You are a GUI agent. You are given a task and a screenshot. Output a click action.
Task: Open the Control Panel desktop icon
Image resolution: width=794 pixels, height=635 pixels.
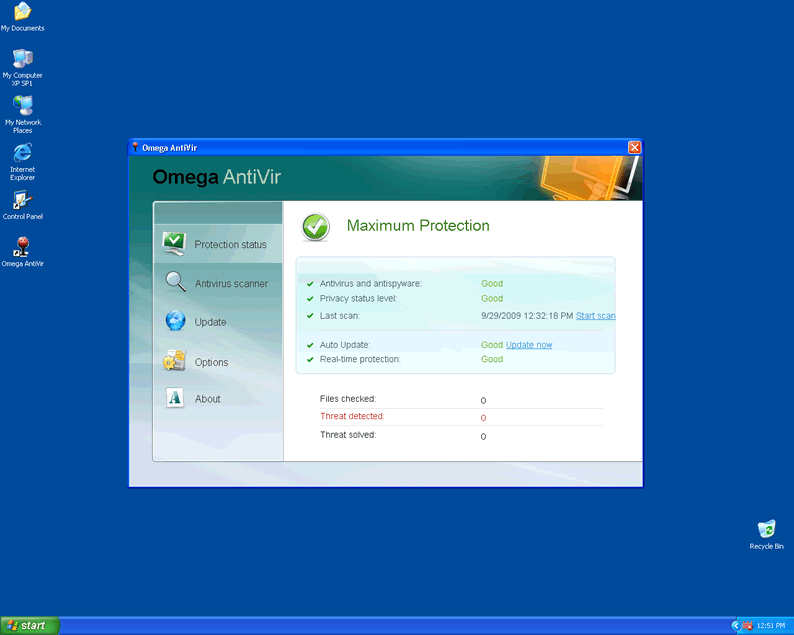tap(22, 200)
